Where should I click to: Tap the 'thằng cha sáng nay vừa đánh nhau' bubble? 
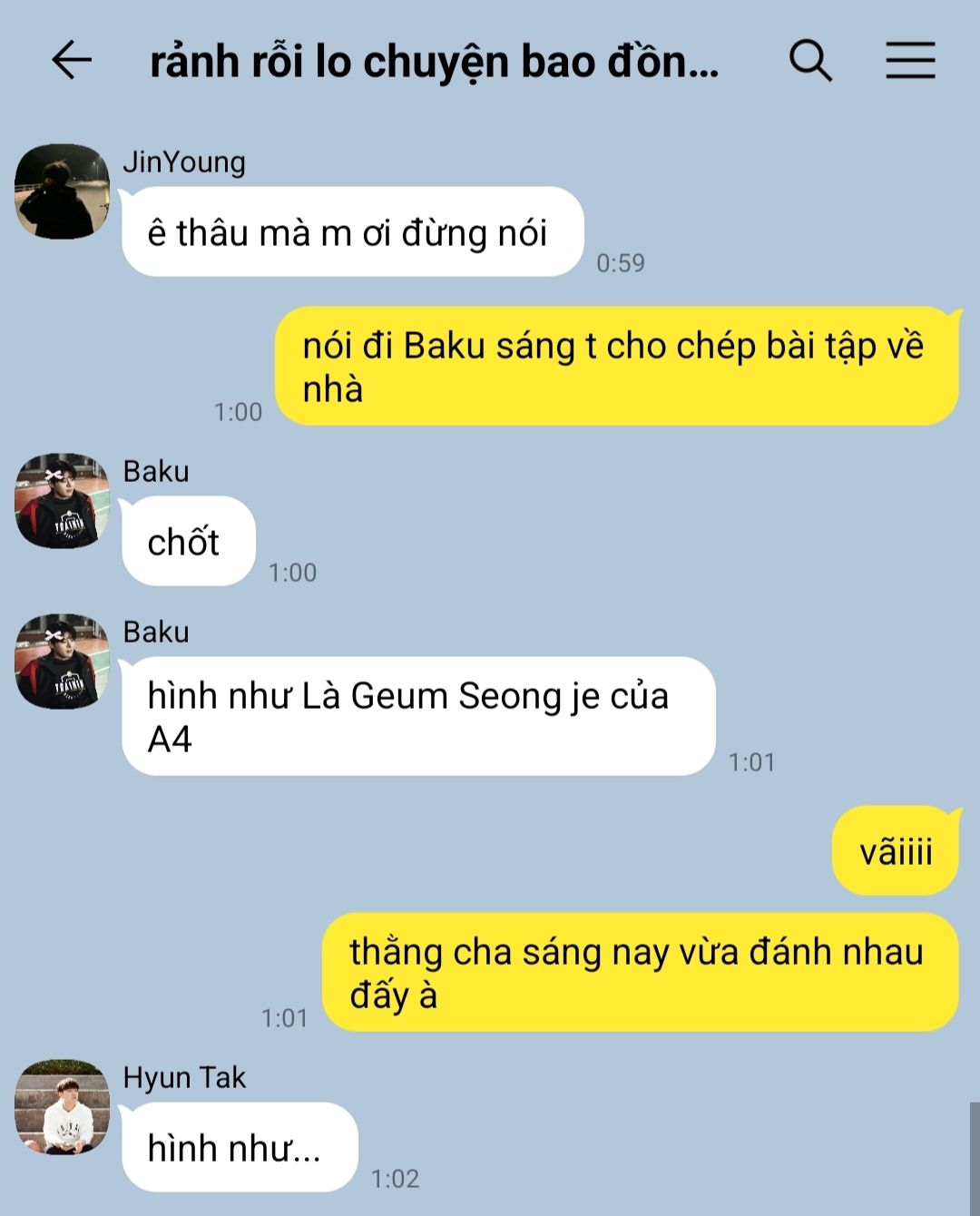(641, 973)
